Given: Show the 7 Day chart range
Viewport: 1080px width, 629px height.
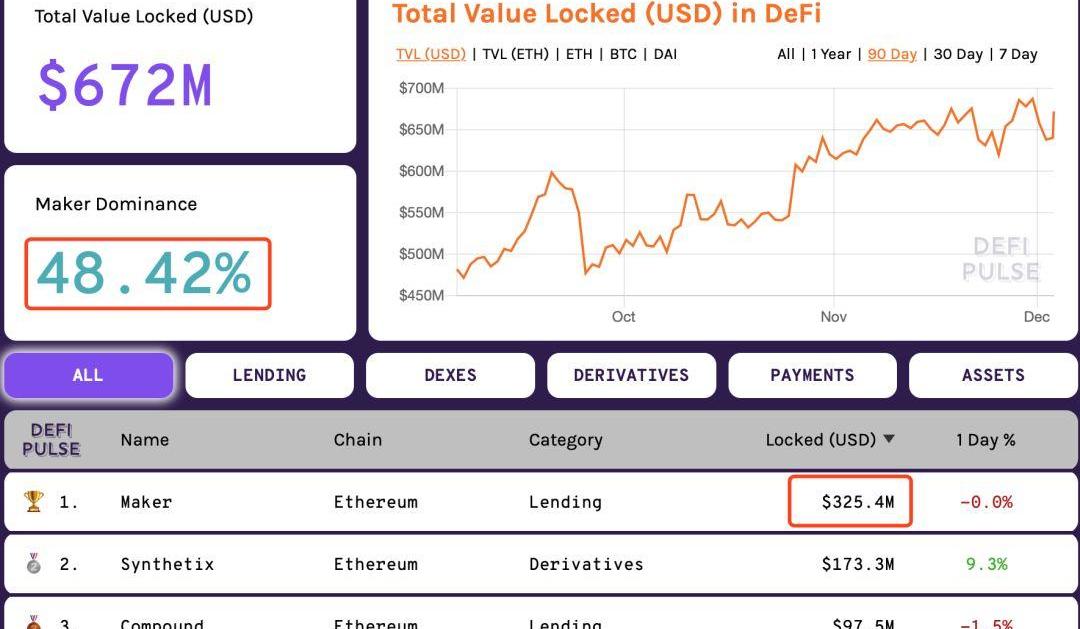Looking at the screenshot, I should pyautogui.click(x=1018, y=54).
